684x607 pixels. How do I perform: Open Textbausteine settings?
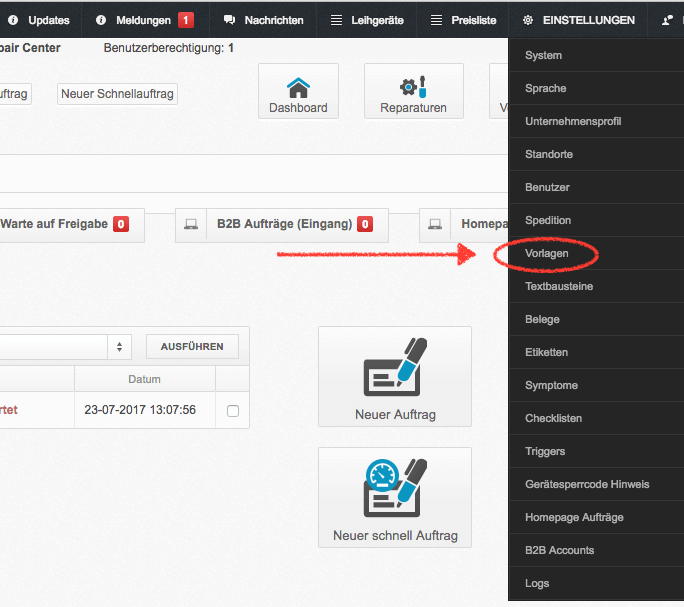click(x=596, y=286)
